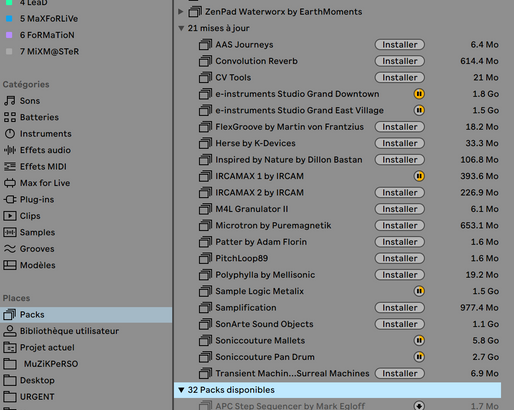
Task: Click the Samplification pack icon
Action: [x=205, y=308]
